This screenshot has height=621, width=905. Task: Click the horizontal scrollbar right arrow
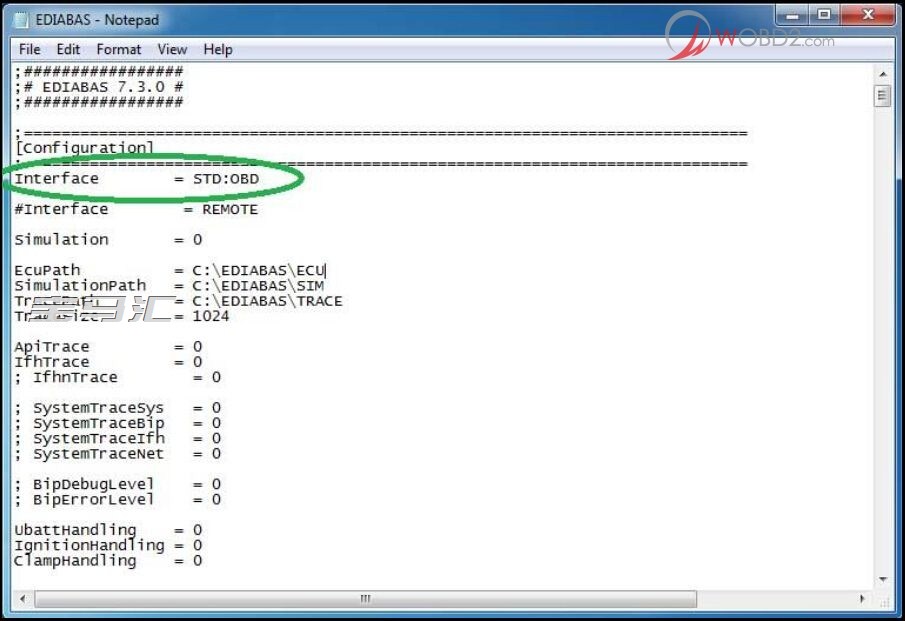[862, 599]
